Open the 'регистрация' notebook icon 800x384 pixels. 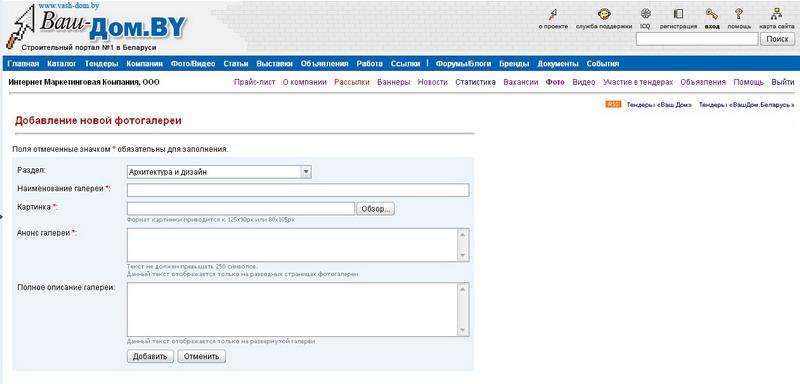coord(678,14)
